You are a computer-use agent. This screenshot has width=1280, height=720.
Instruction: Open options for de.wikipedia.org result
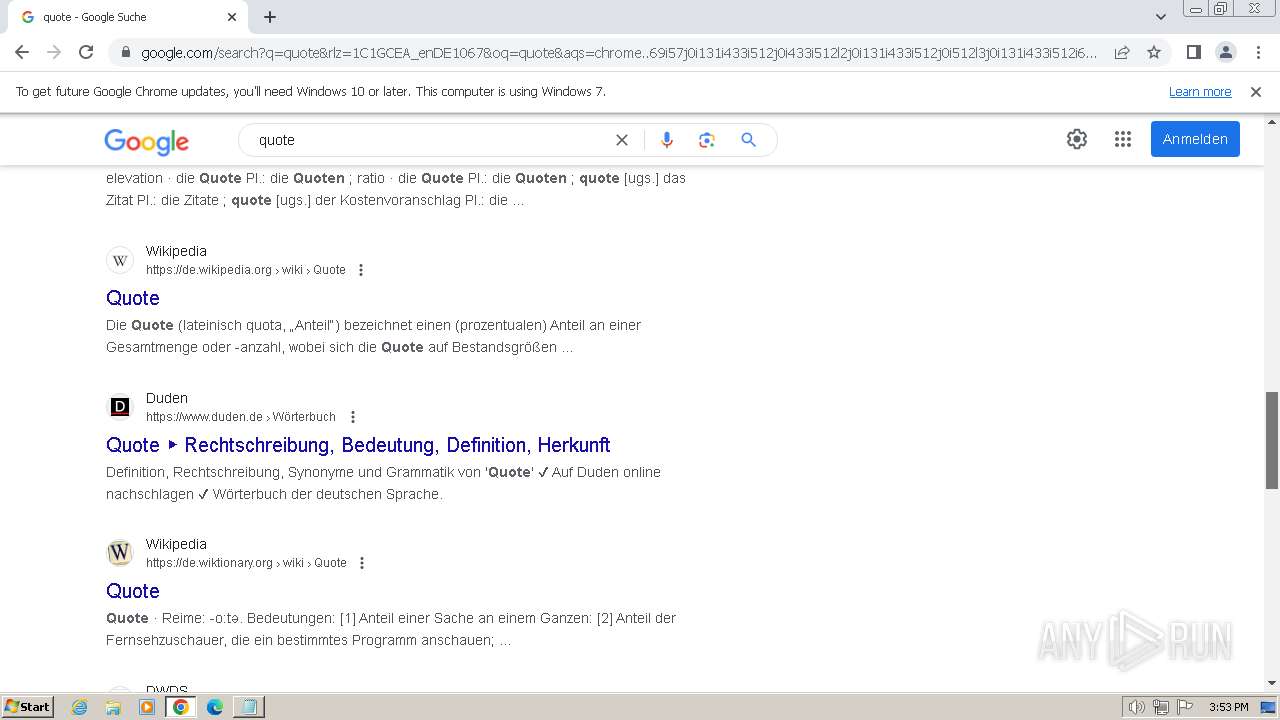click(x=361, y=270)
